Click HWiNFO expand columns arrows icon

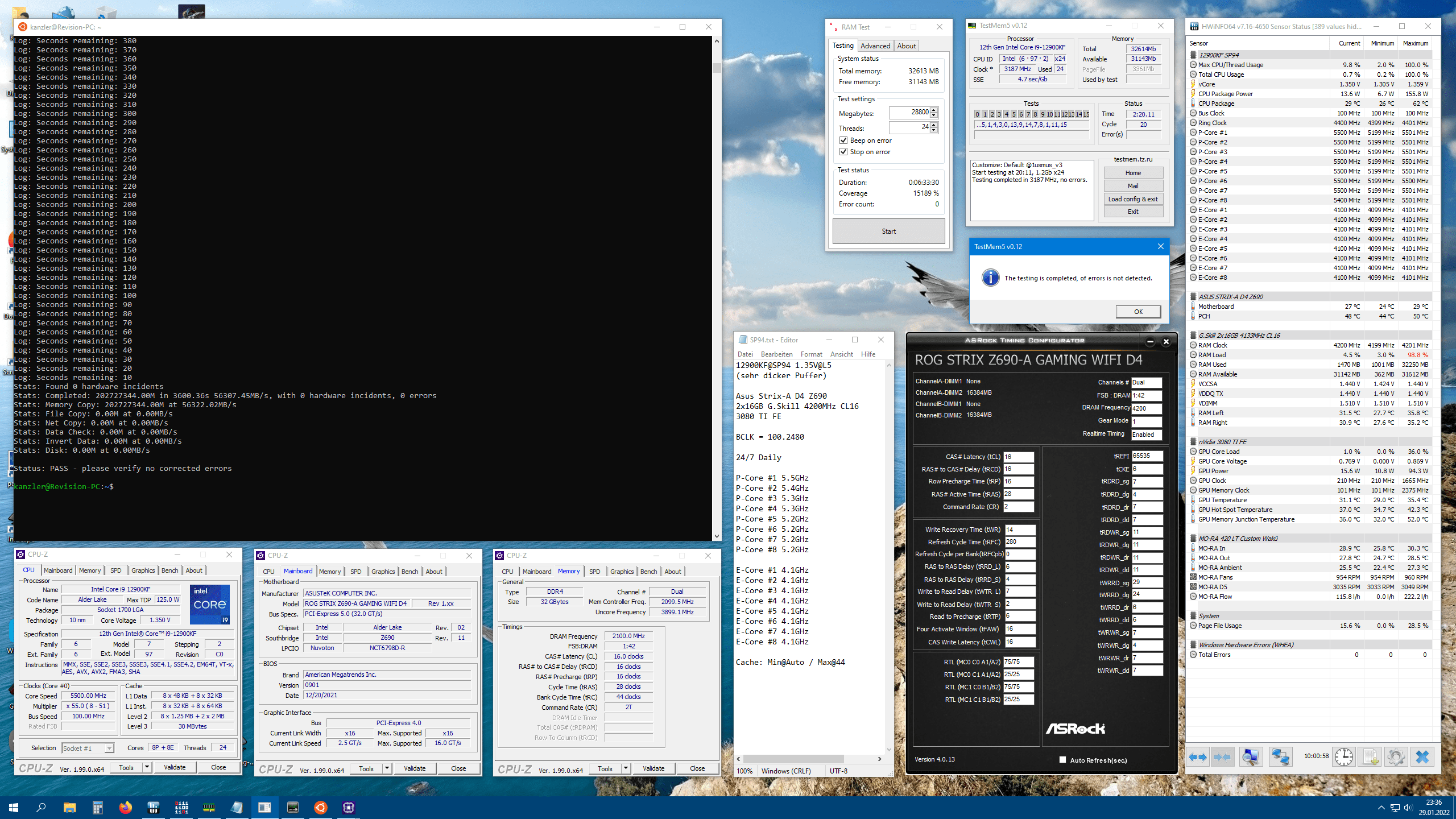[x=1198, y=757]
